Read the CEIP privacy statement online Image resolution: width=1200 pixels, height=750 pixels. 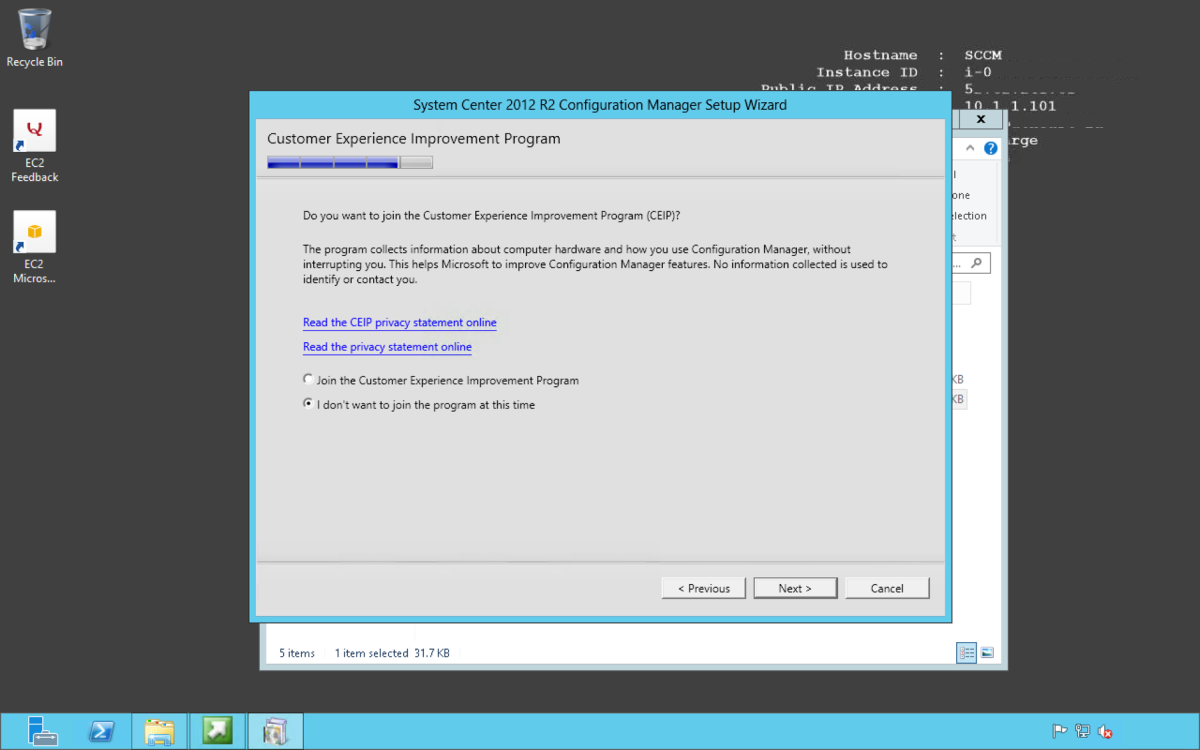(x=399, y=322)
